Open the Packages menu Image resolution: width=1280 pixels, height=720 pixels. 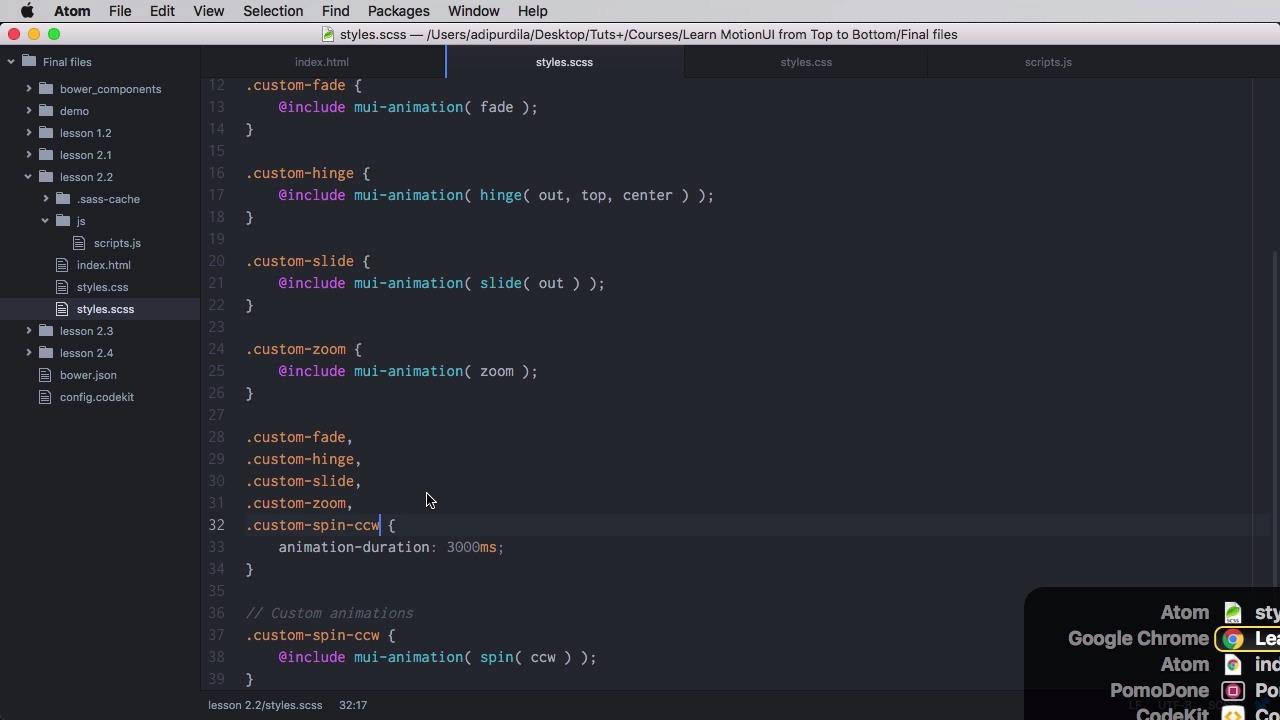pos(398,11)
